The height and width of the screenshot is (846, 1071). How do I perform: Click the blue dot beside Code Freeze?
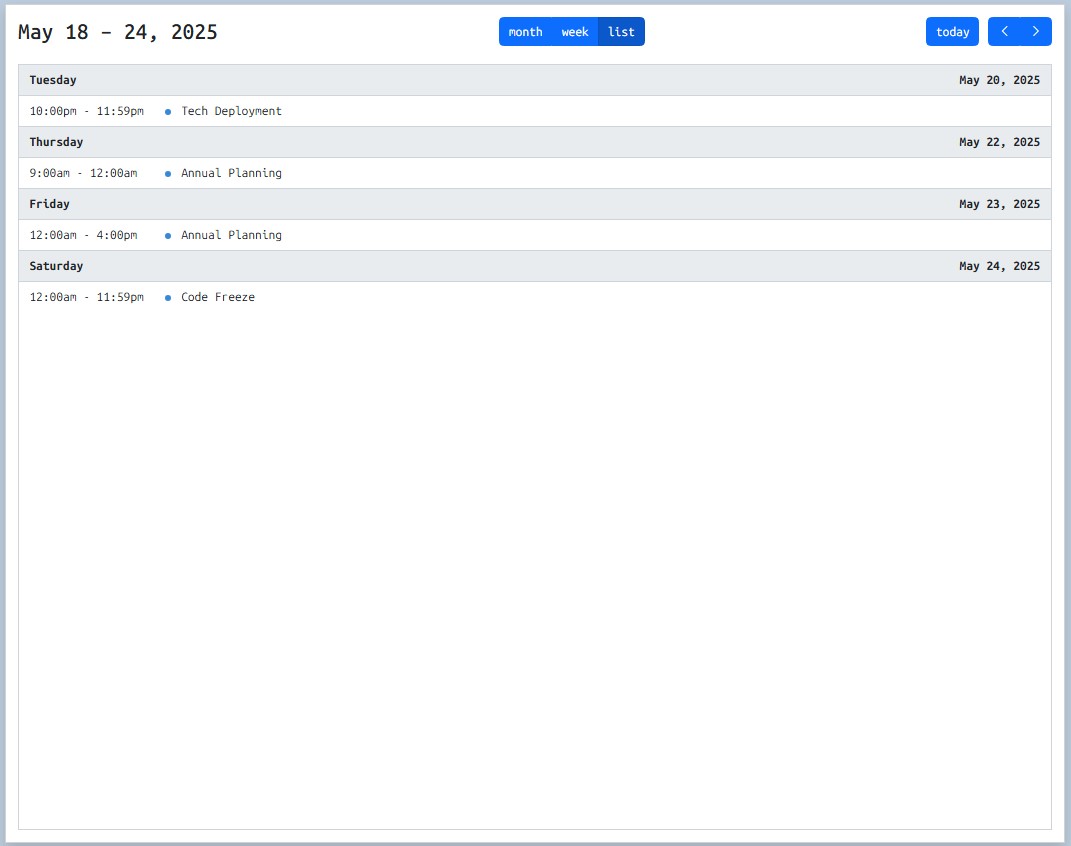168,298
